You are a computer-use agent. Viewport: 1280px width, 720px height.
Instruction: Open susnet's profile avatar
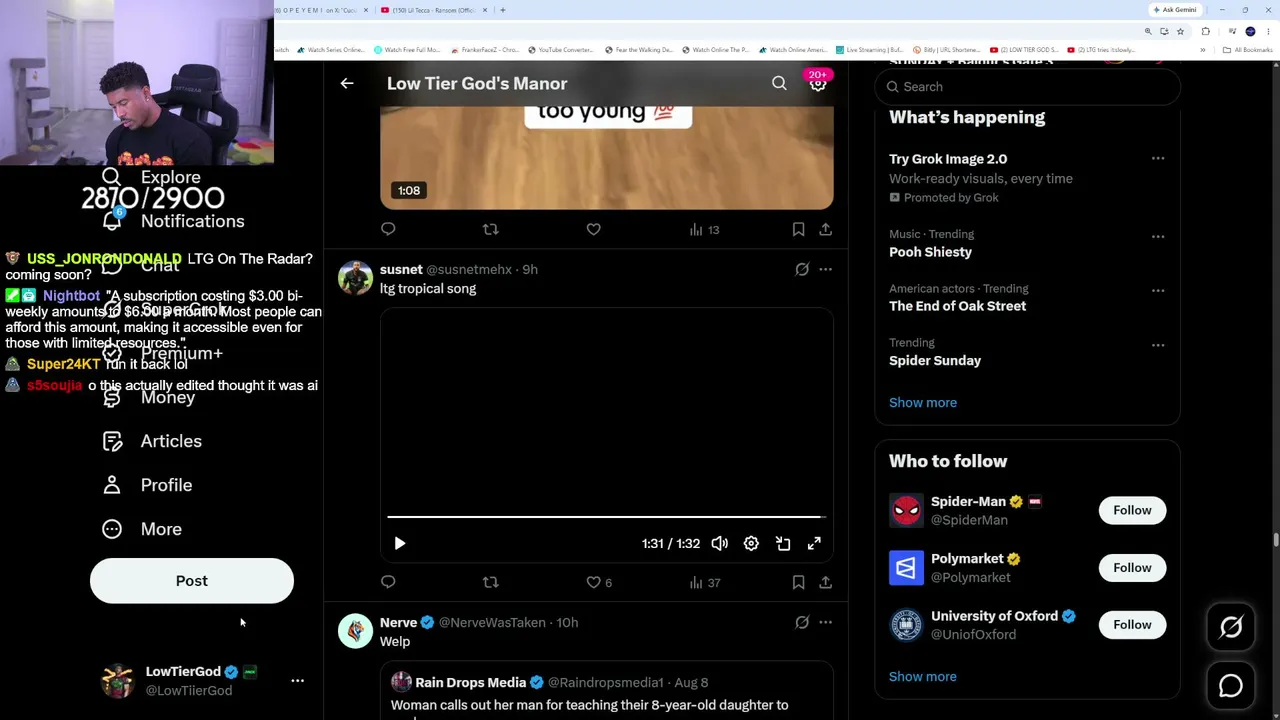click(355, 277)
